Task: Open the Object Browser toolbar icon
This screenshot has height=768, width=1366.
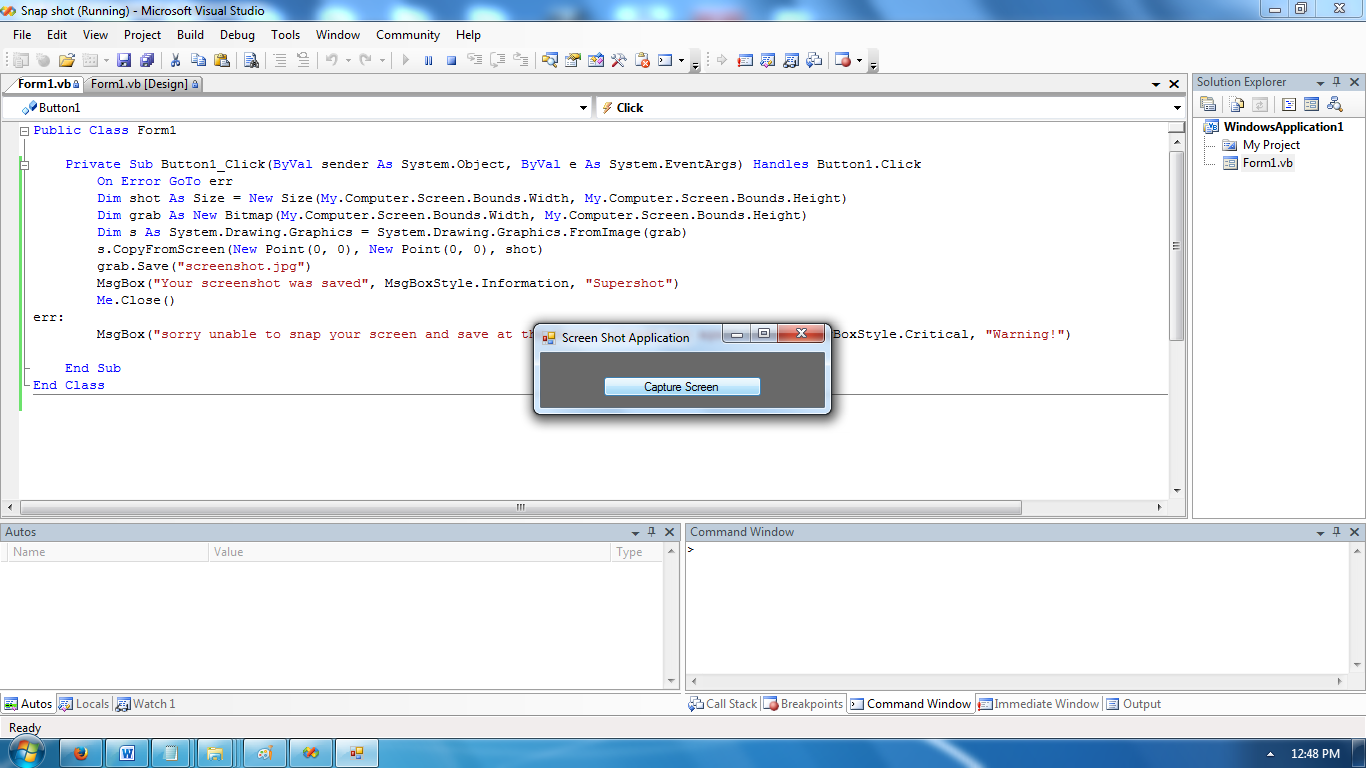Action: point(596,60)
